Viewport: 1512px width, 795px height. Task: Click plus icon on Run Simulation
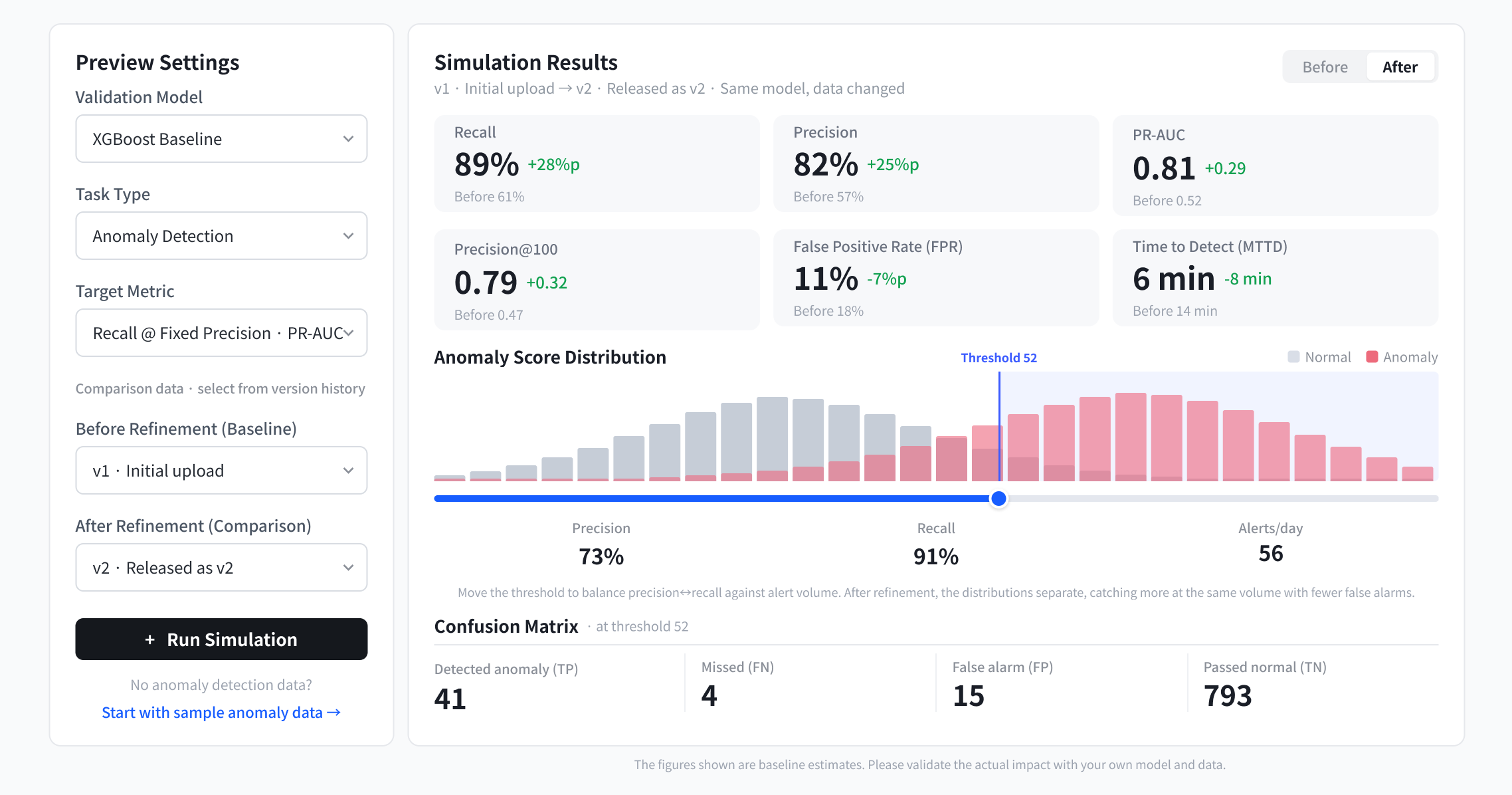[x=150, y=639]
